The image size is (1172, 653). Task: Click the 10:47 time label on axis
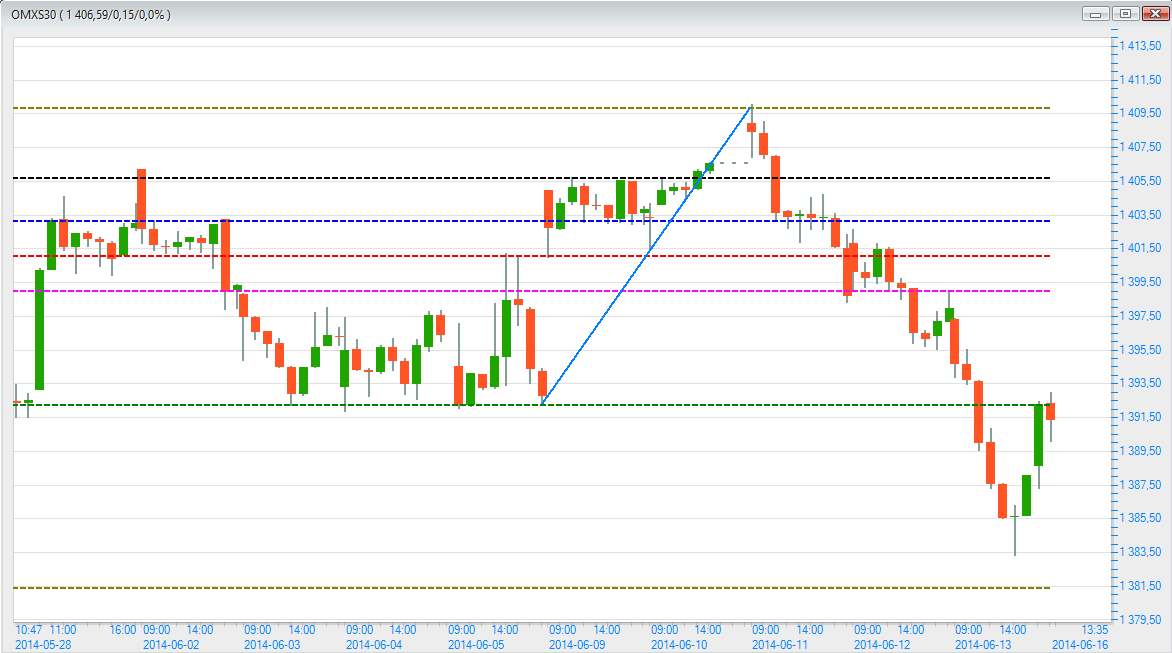(x=28, y=630)
